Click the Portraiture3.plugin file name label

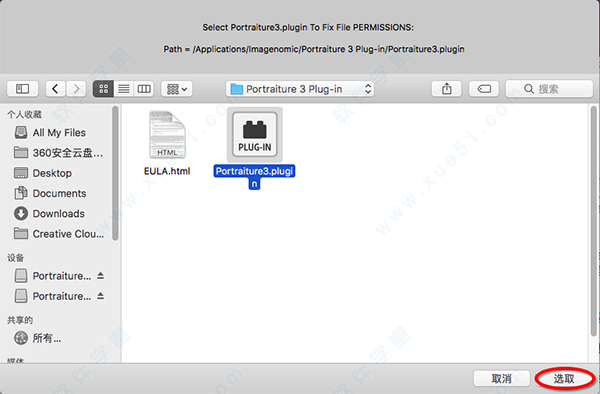[254, 177]
